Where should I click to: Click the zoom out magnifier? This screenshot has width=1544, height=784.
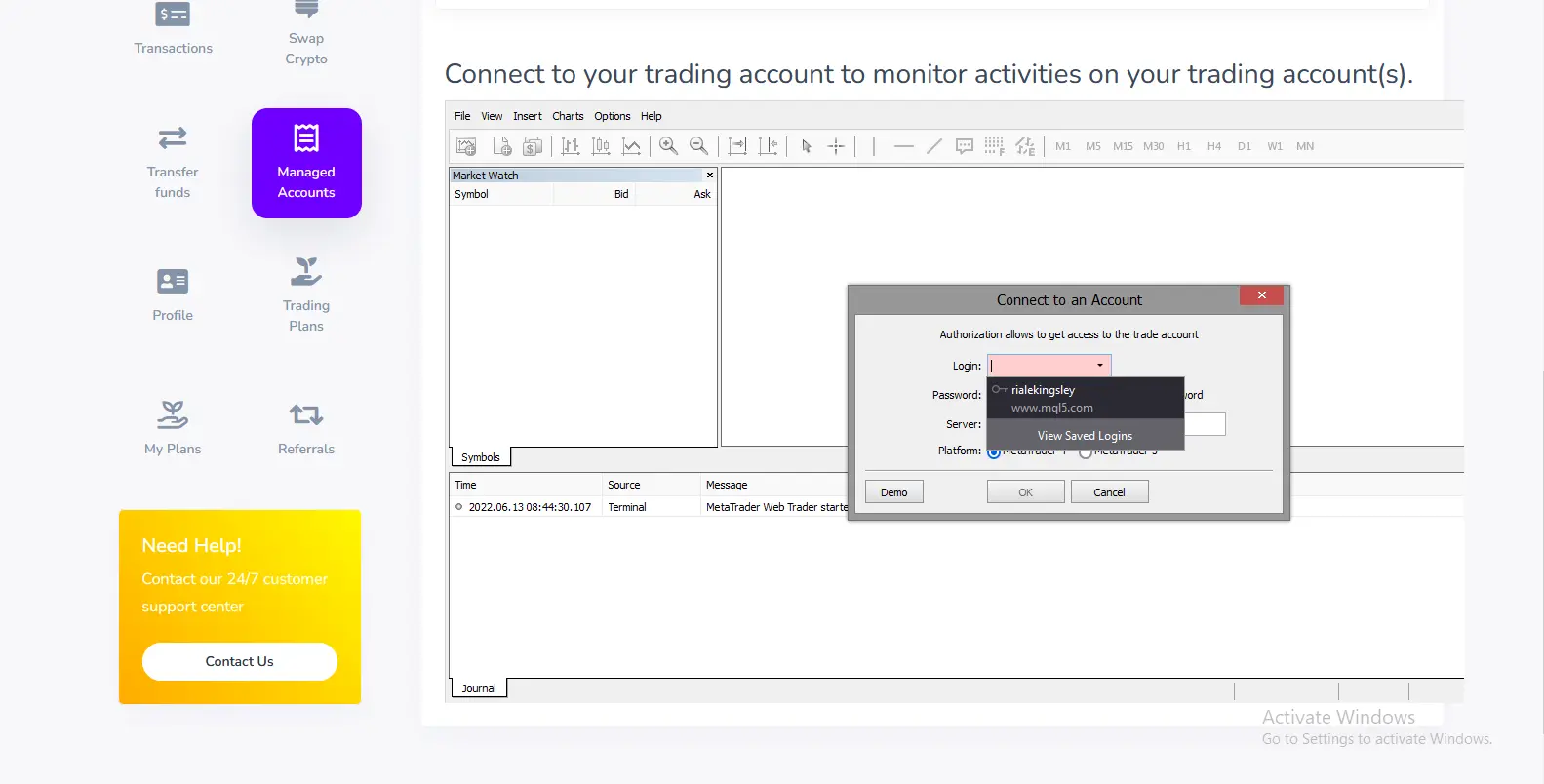(x=698, y=146)
